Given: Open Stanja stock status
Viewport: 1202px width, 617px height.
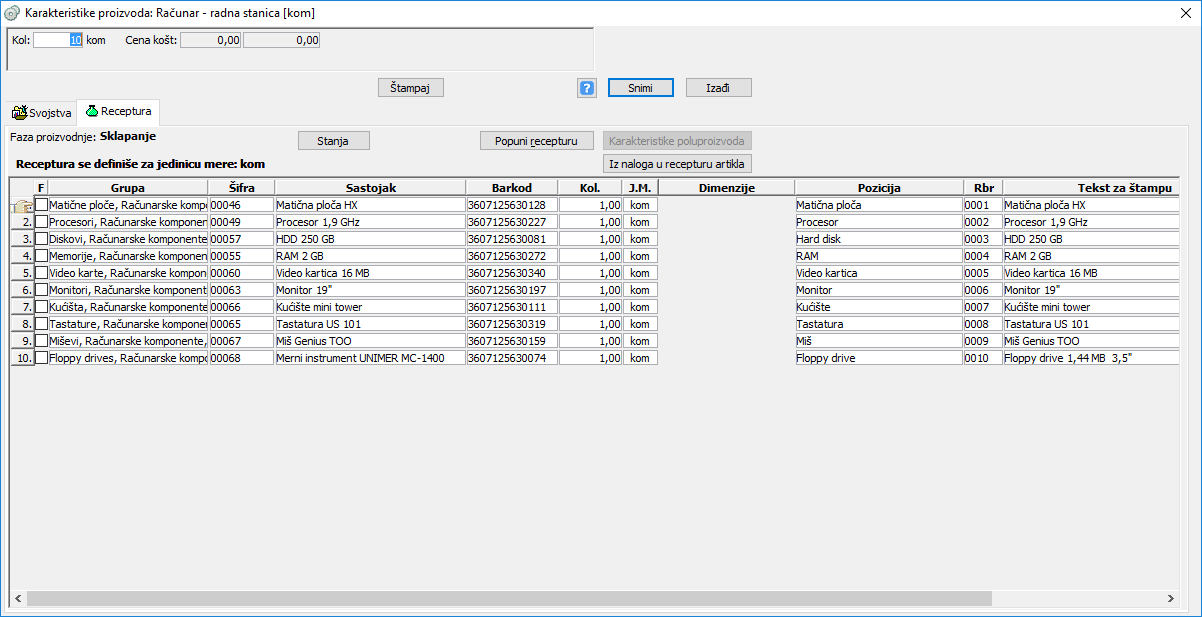Looking at the screenshot, I should 334,141.
